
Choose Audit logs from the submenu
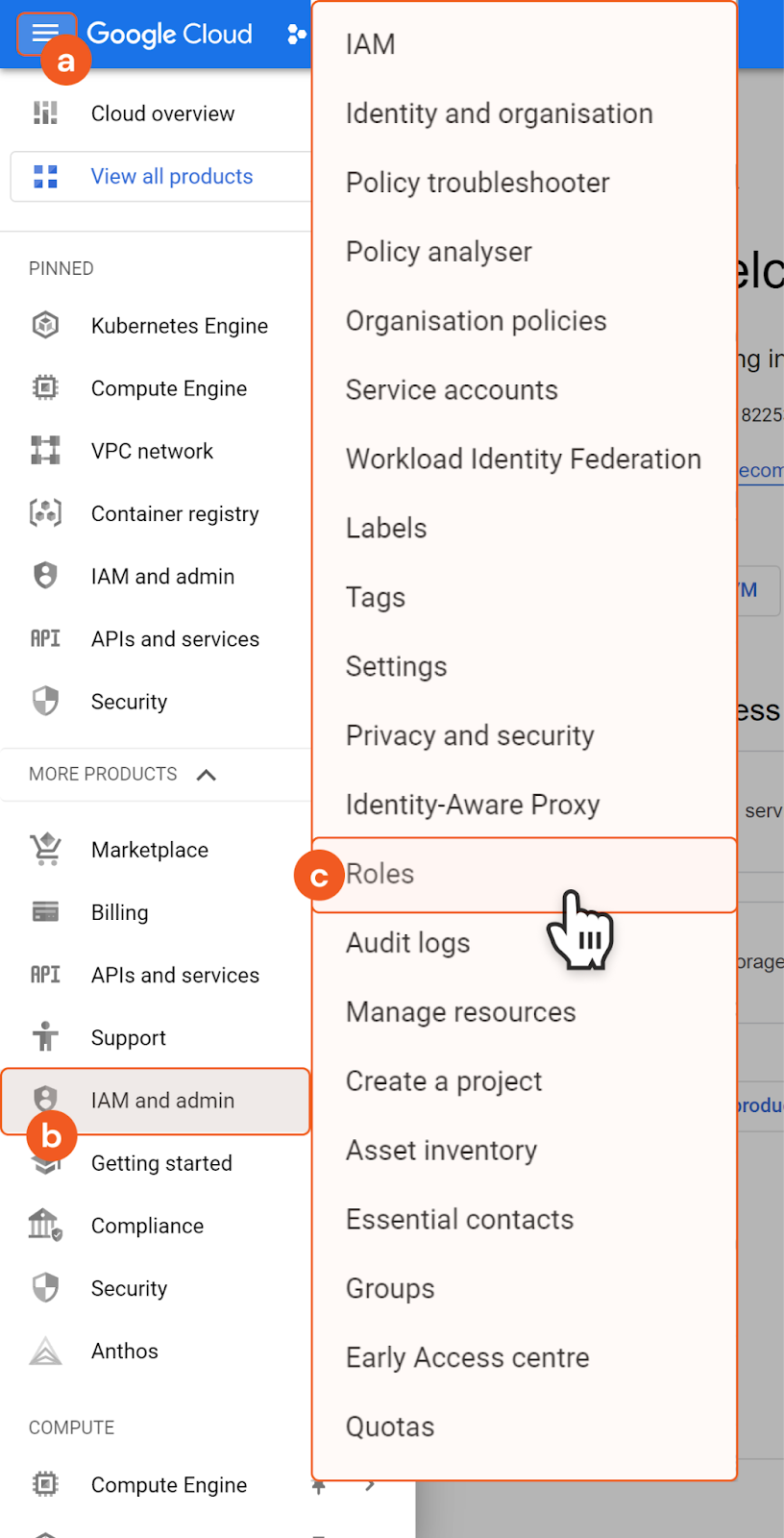coord(407,943)
